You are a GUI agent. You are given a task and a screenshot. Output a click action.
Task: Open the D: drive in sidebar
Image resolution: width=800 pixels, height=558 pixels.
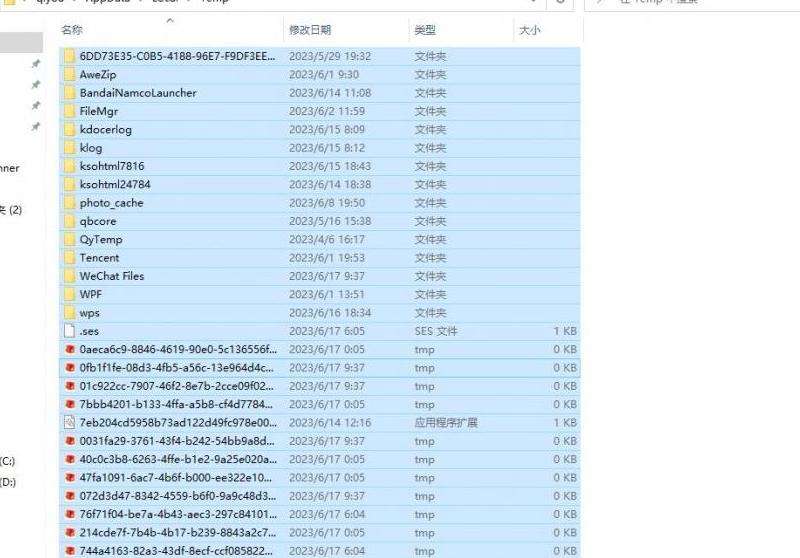pyautogui.click(x=8, y=482)
